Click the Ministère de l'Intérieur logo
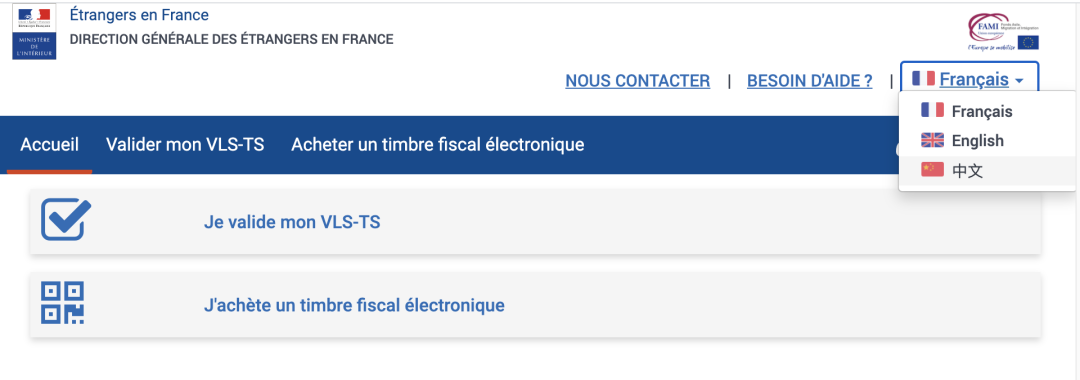The image size is (1080, 380). [x=34, y=32]
